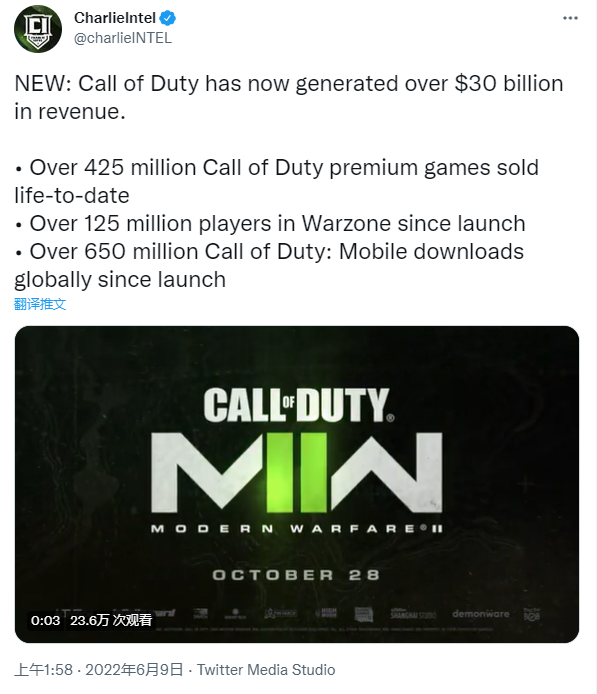The height and width of the screenshot is (694, 597).
Task: Click the 0:03 video duration badge
Action: (45, 620)
